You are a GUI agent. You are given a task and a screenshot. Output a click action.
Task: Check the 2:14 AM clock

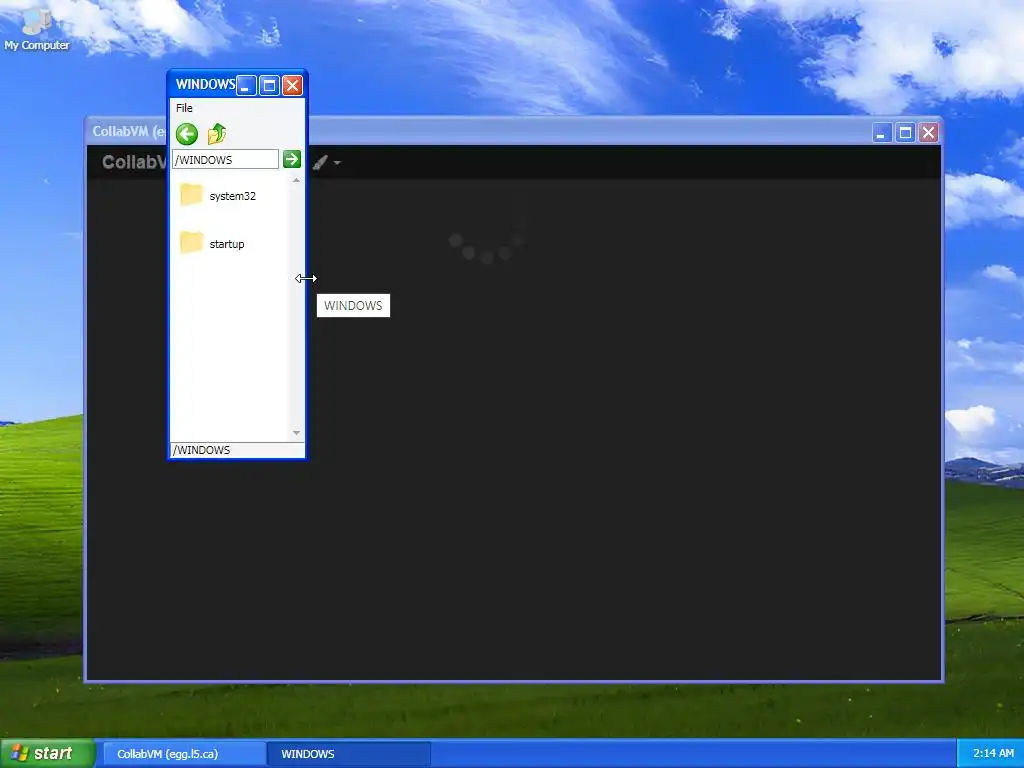[x=993, y=754]
